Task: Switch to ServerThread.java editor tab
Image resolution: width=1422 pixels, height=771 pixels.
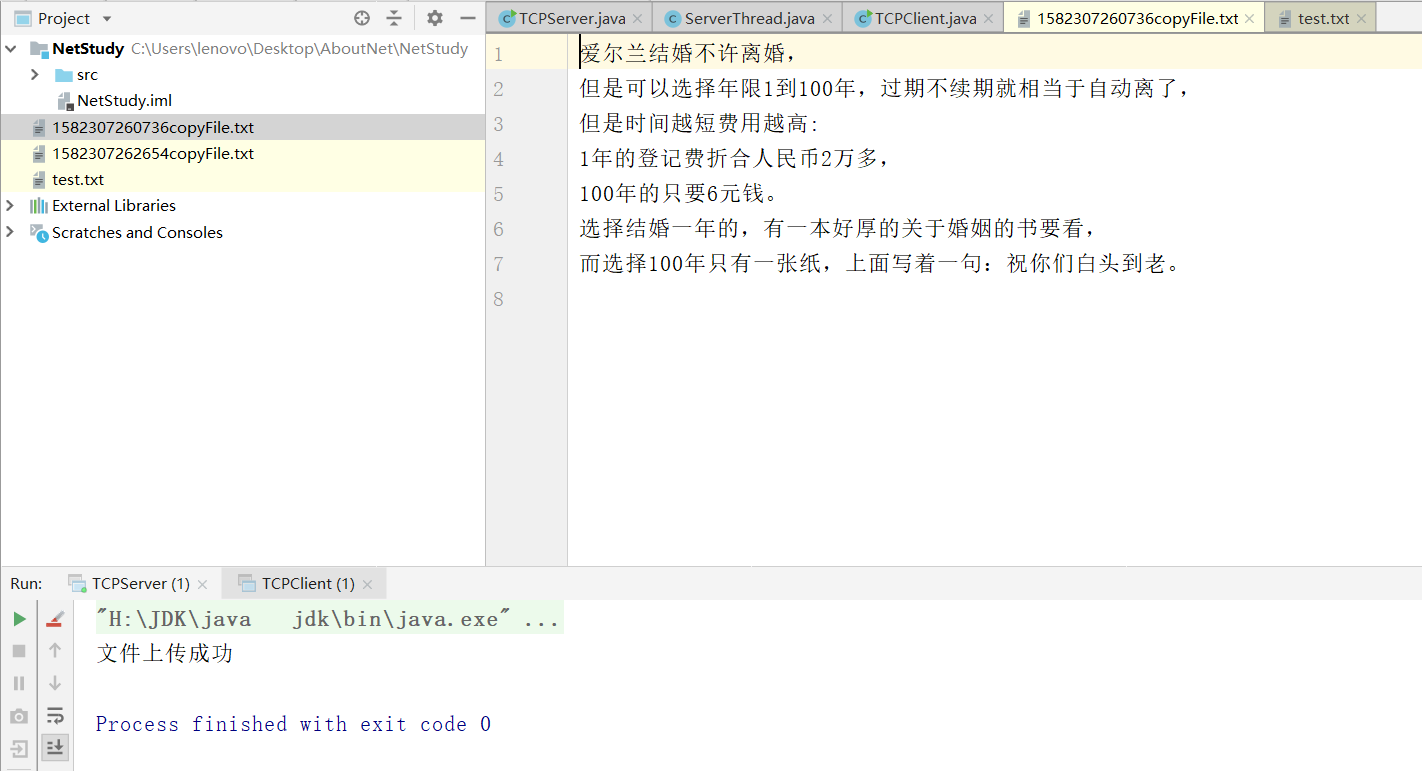Action: point(749,18)
